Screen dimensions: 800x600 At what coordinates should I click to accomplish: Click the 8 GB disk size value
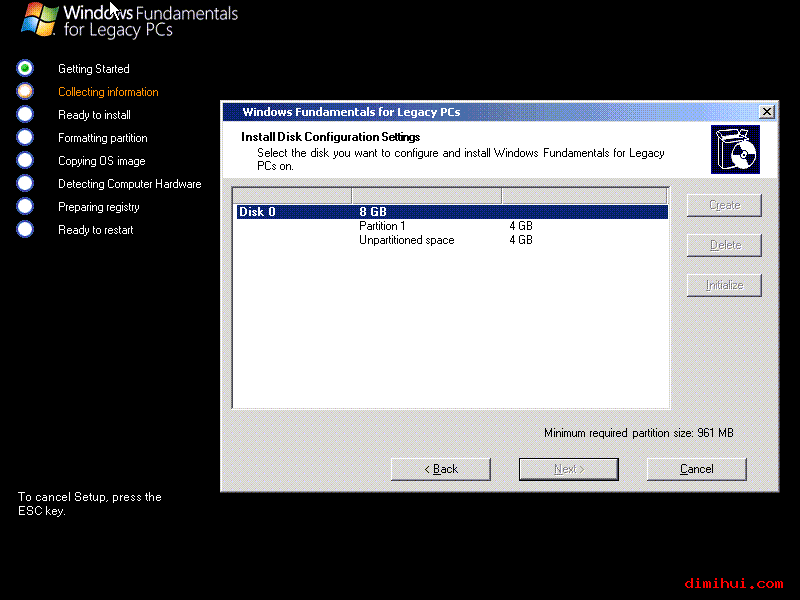coord(373,212)
